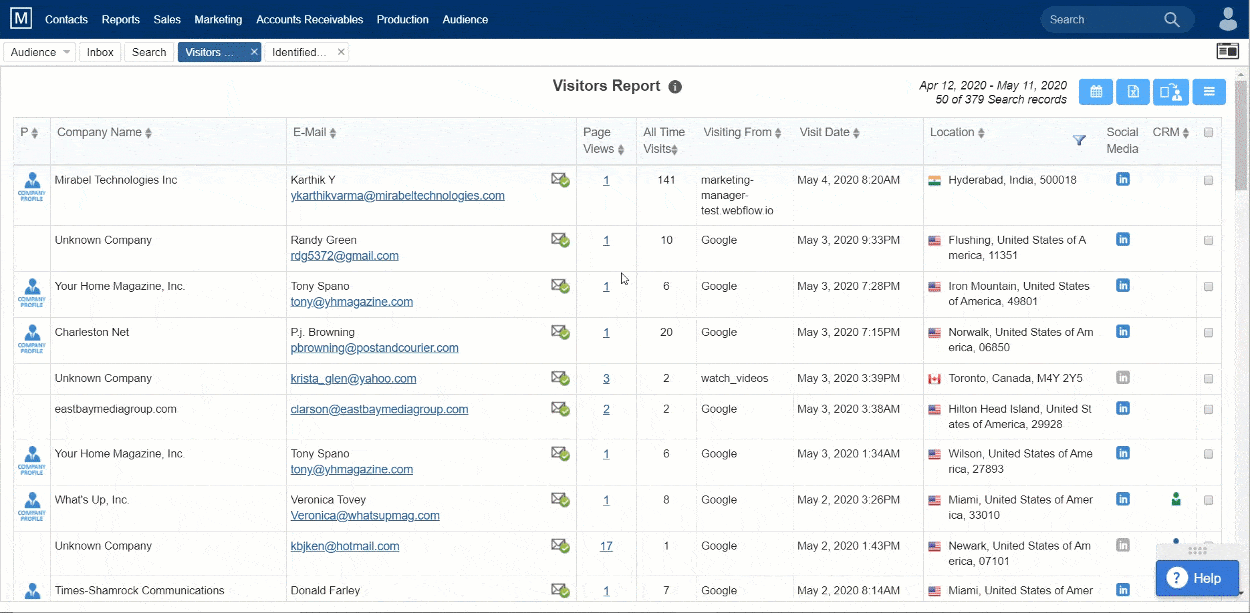Open the Reports menu
Image resolution: width=1250 pixels, height=613 pixels.
coord(121,19)
